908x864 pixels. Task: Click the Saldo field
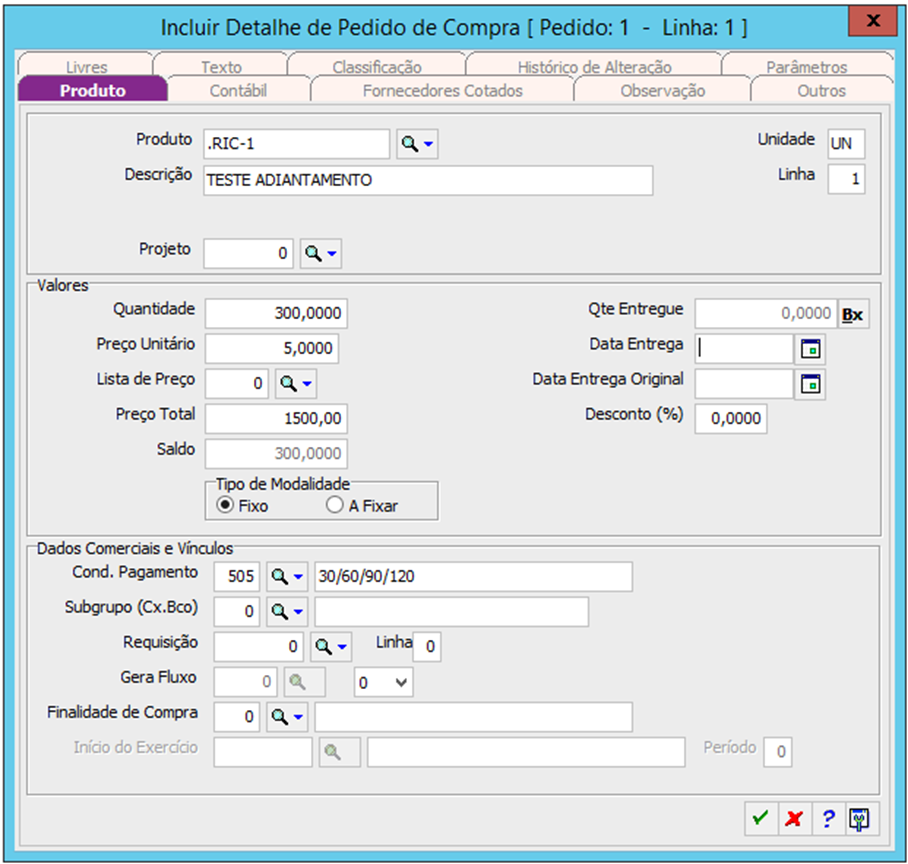coord(276,453)
